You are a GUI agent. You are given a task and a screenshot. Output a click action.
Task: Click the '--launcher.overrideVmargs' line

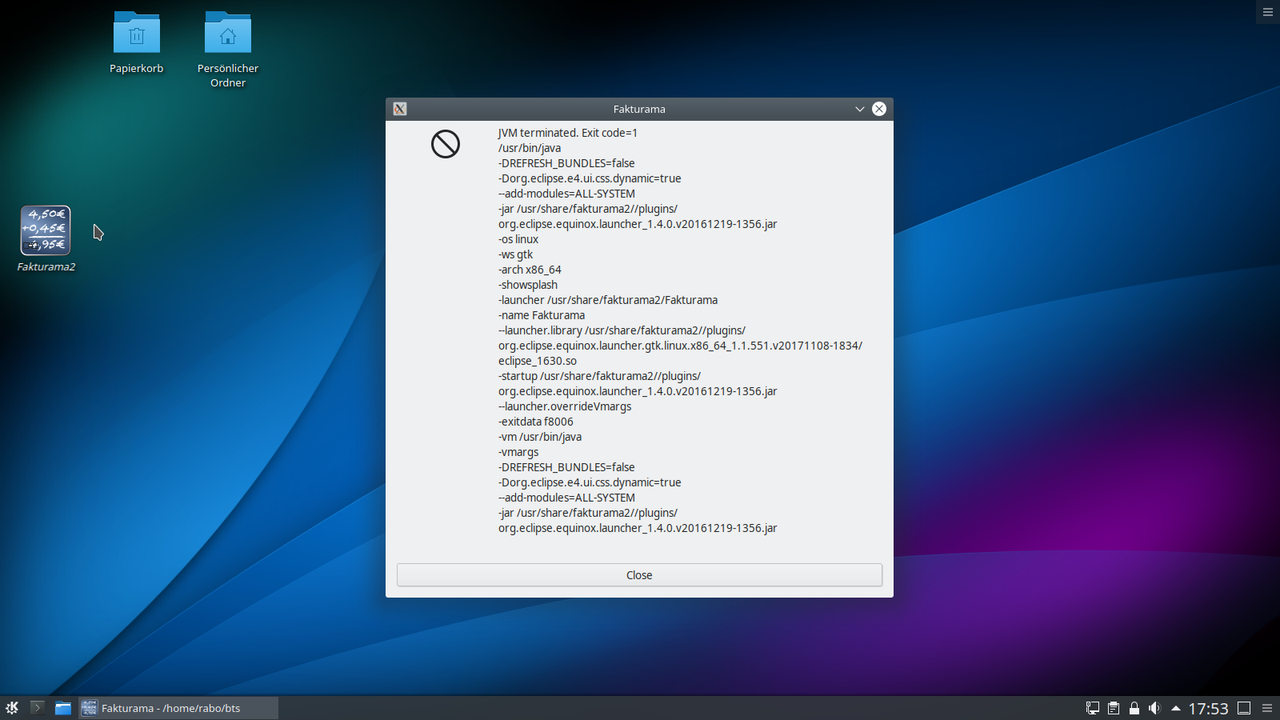pyautogui.click(x=565, y=406)
